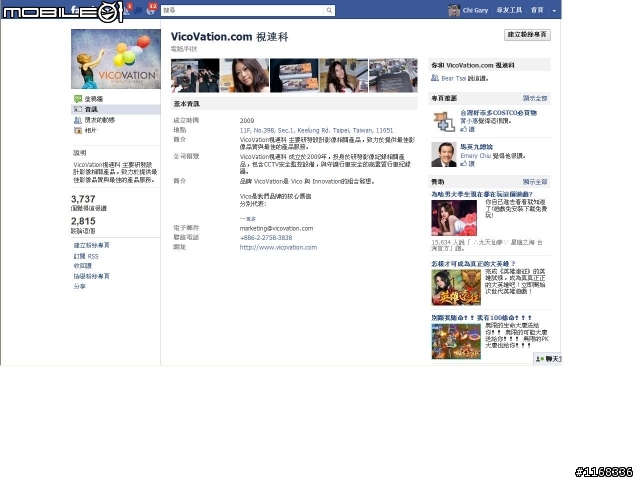Click the 2,815 talking about count
The height and width of the screenshot is (480, 640).
(83, 221)
